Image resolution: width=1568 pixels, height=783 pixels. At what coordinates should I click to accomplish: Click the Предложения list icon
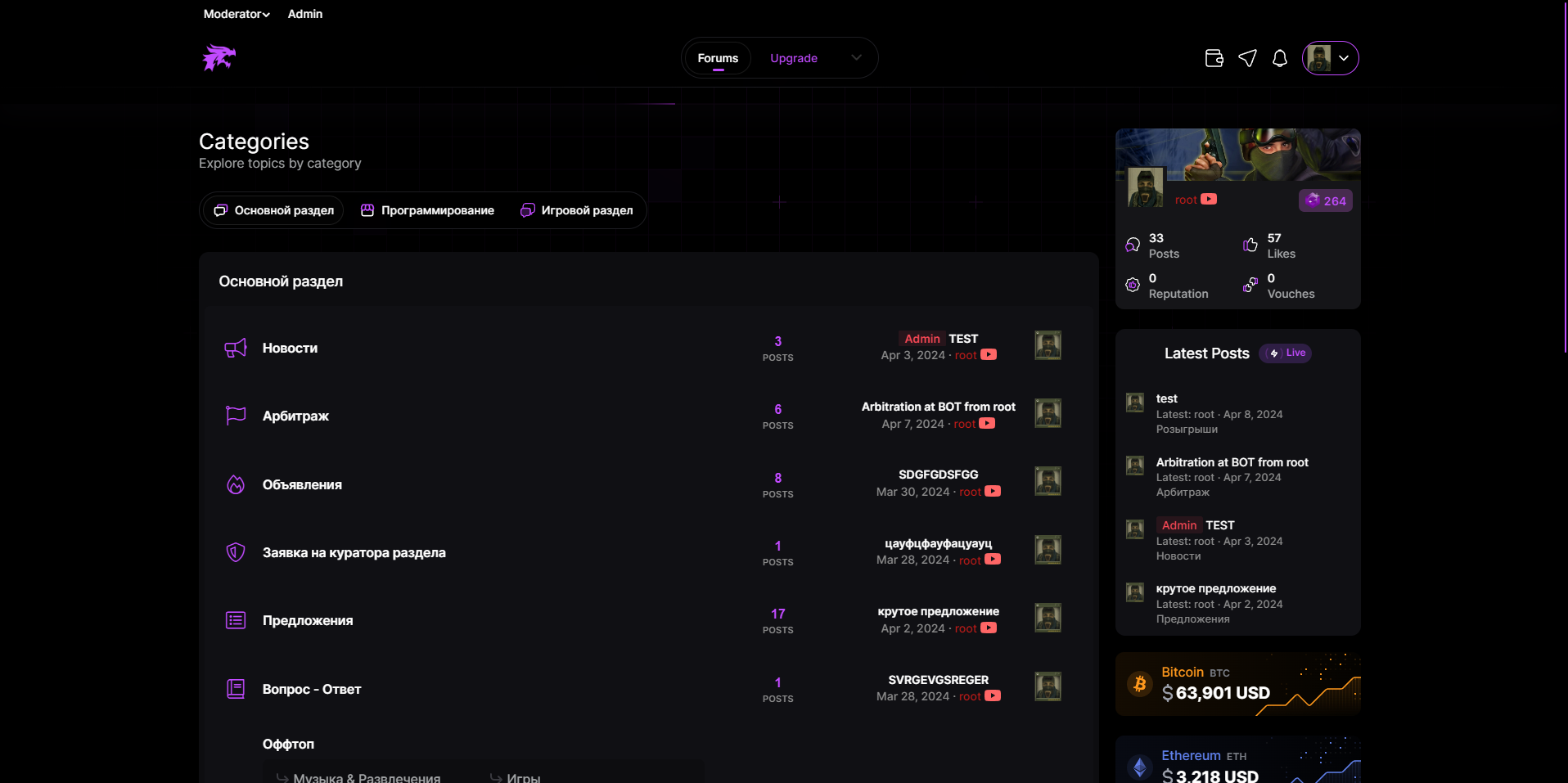[236, 620]
